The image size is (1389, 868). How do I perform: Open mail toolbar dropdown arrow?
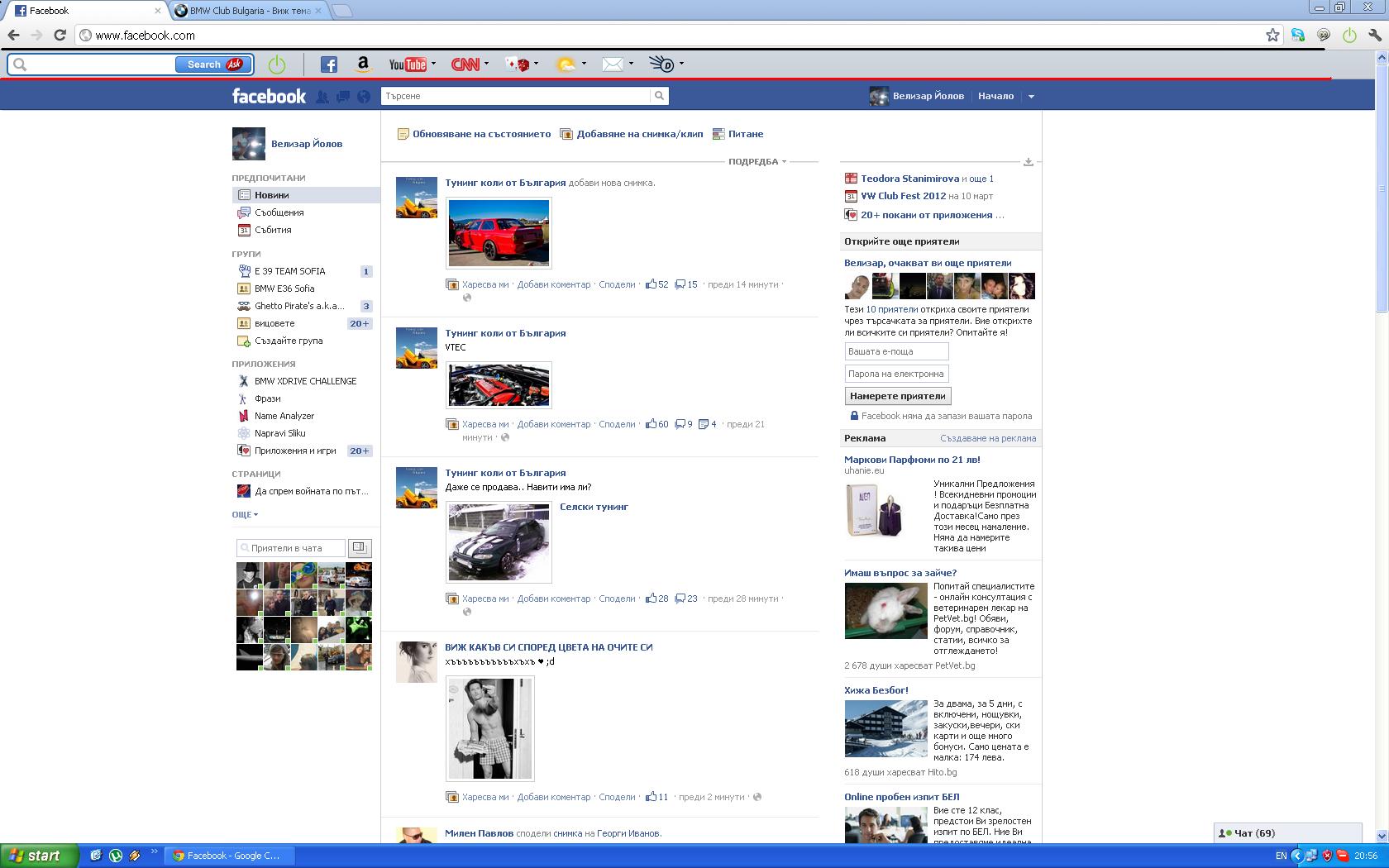click(631, 64)
